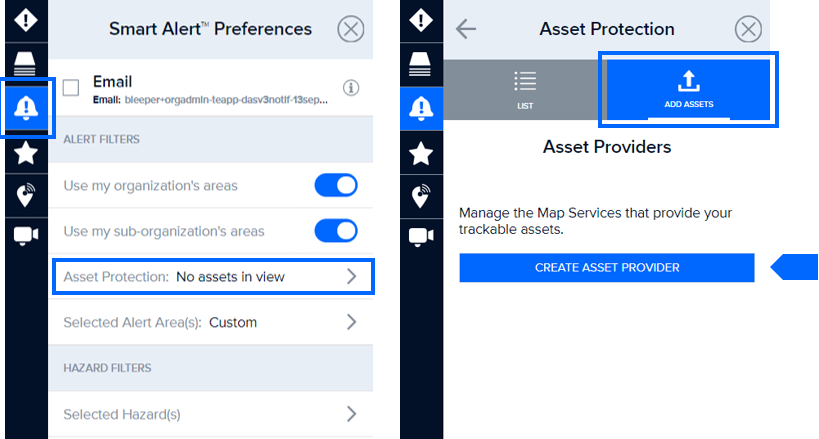This screenshot has height=439, width=819.
Task: Go back with arrow in Asset Protection
Action: [x=465, y=29]
